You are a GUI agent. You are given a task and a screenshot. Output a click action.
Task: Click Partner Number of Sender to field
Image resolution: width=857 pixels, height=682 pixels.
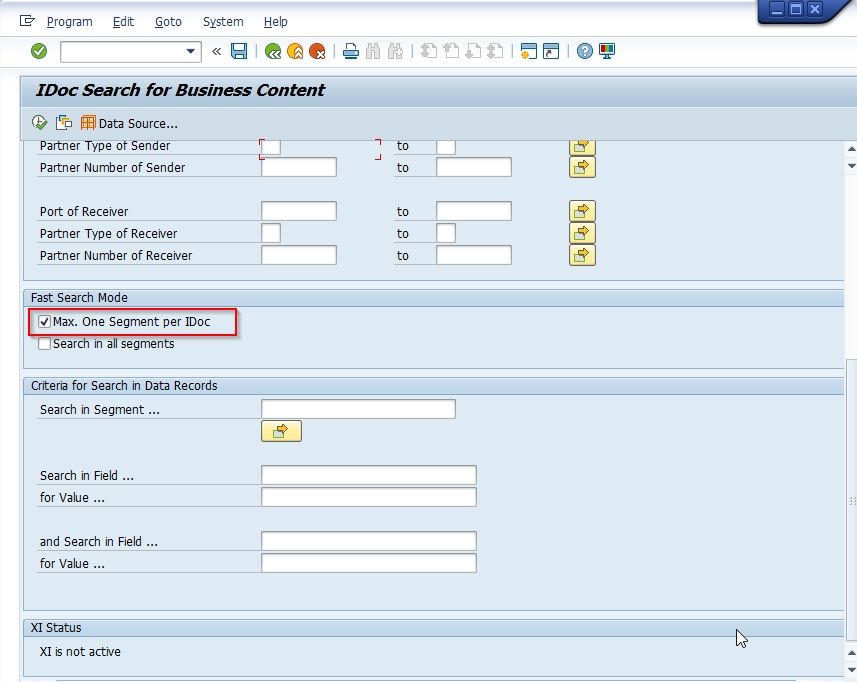click(474, 167)
